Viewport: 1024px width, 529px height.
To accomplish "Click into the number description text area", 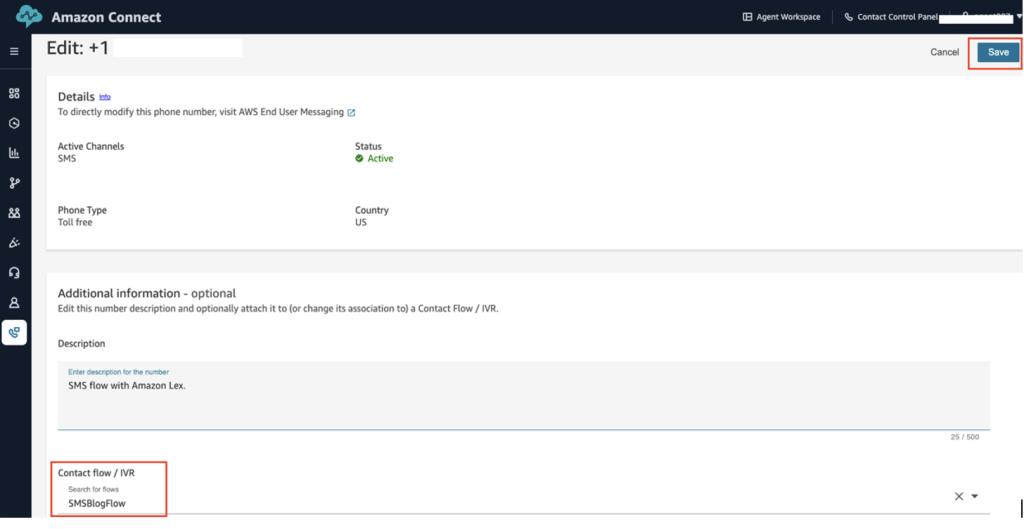I will point(524,395).
